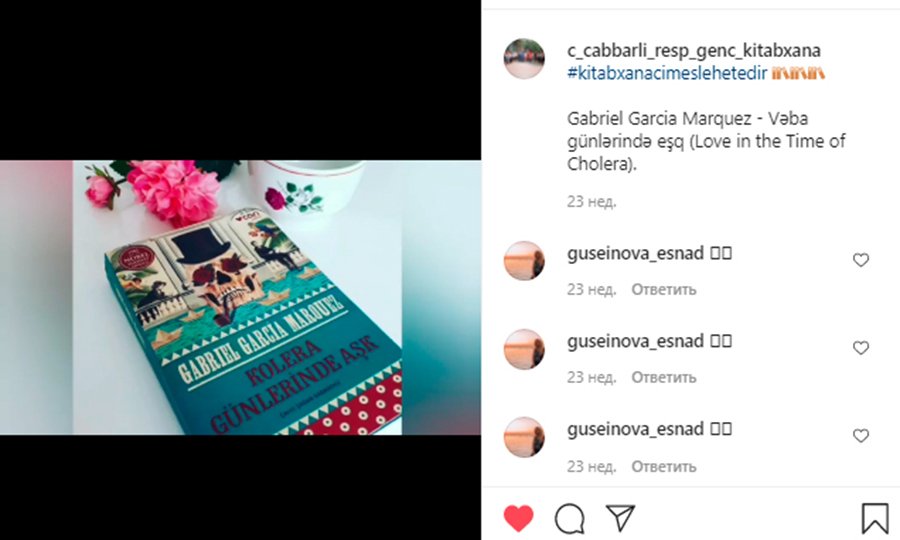The image size is (900, 540).
Task: Like the first guseinova_esnad comment
Action: [860, 260]
